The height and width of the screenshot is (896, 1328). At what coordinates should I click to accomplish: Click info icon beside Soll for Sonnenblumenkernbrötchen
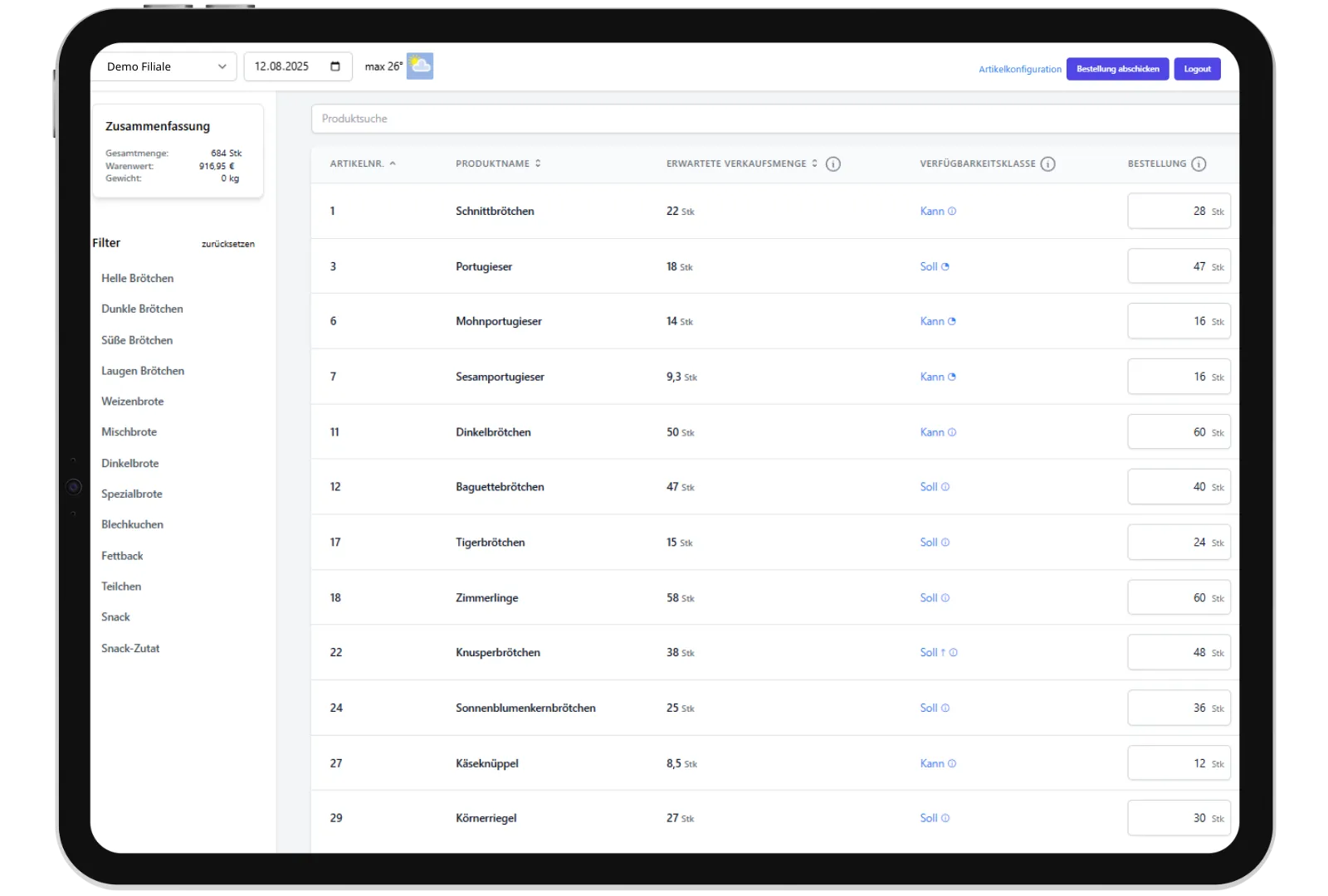click(x=945, y=709)
